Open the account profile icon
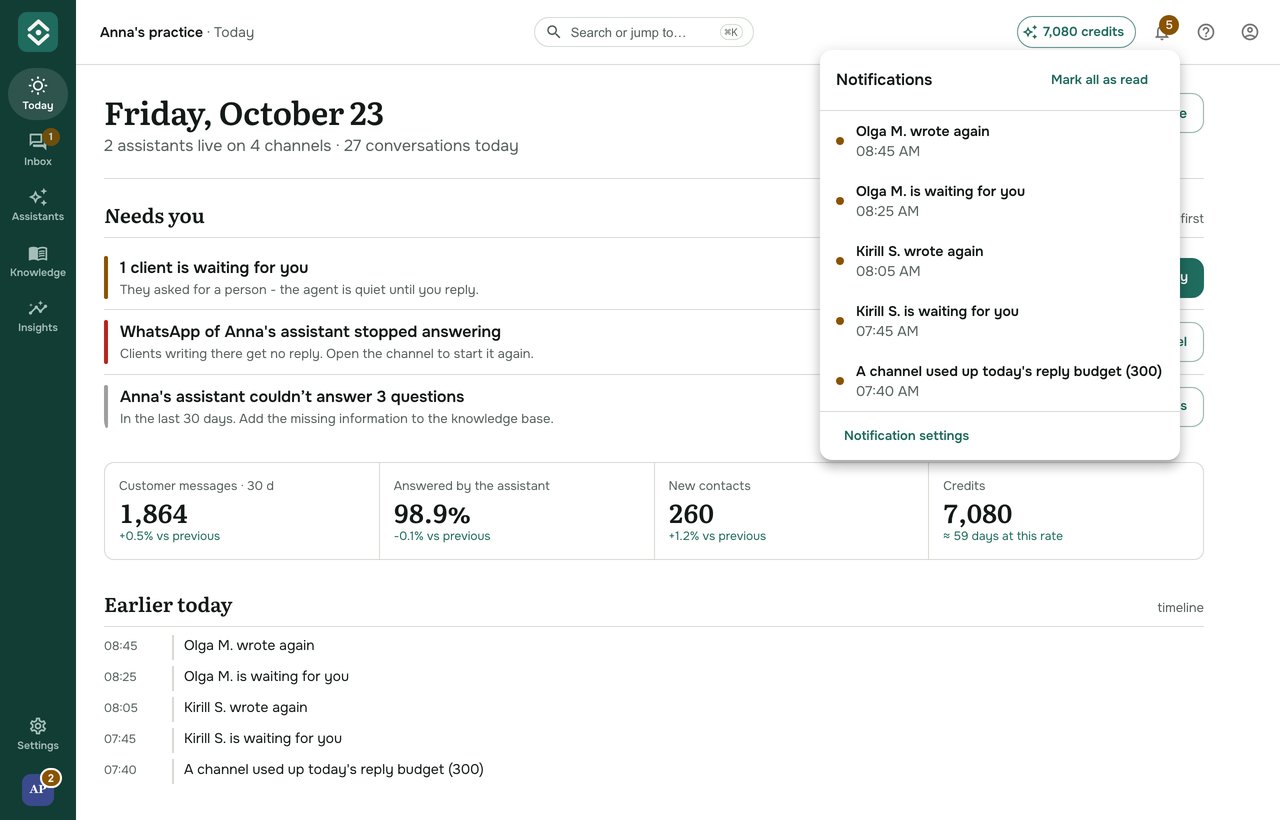 (x=1250, y=32)
